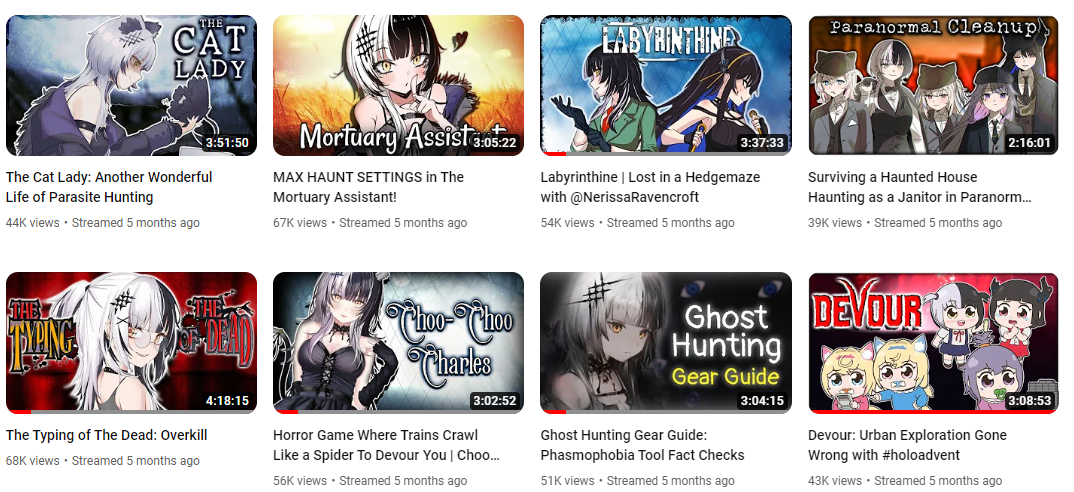Click the 4:18:15 duration badge
The image size is (1074, 492).
point(227,401)
